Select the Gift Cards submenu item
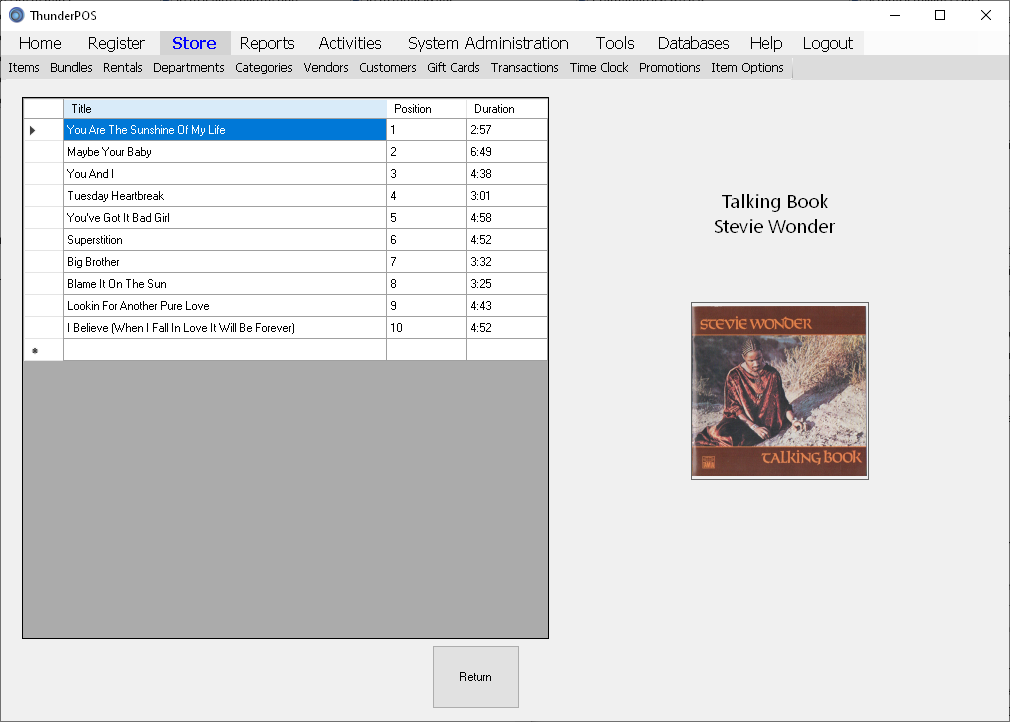1010x722 pixels. point(453,68)
